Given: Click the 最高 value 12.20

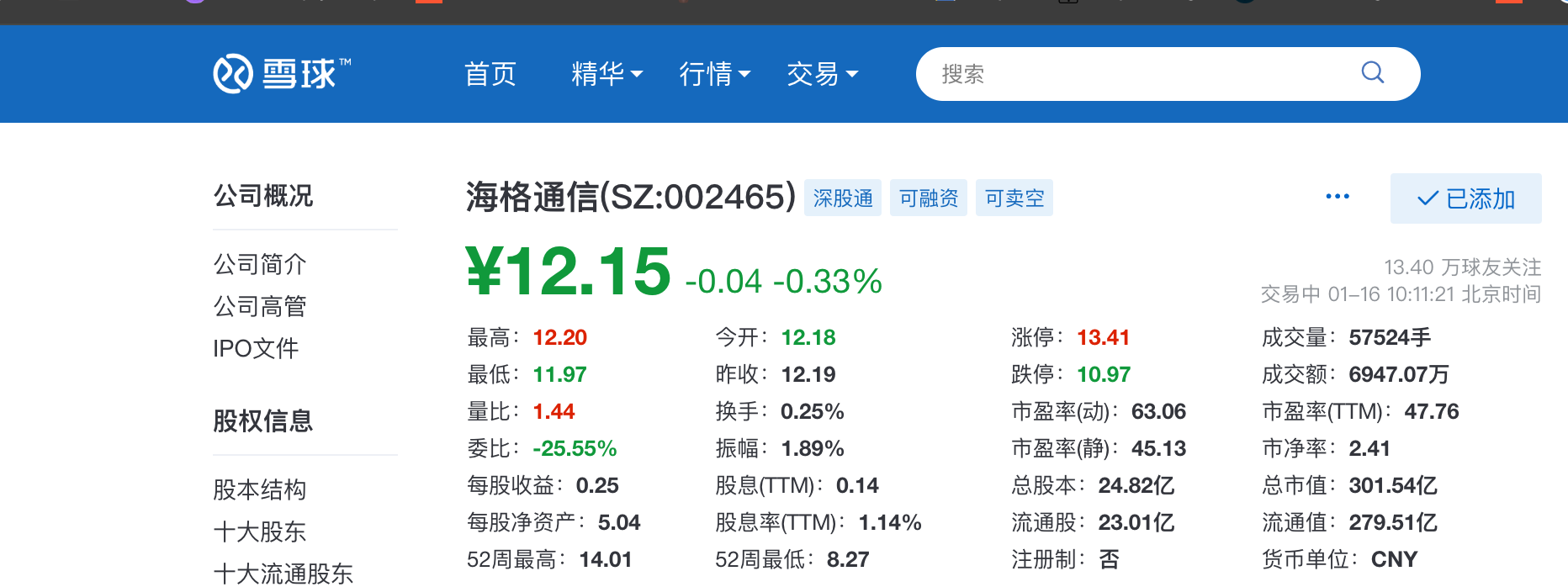Looking at the screenshot, I should (560, 337).
